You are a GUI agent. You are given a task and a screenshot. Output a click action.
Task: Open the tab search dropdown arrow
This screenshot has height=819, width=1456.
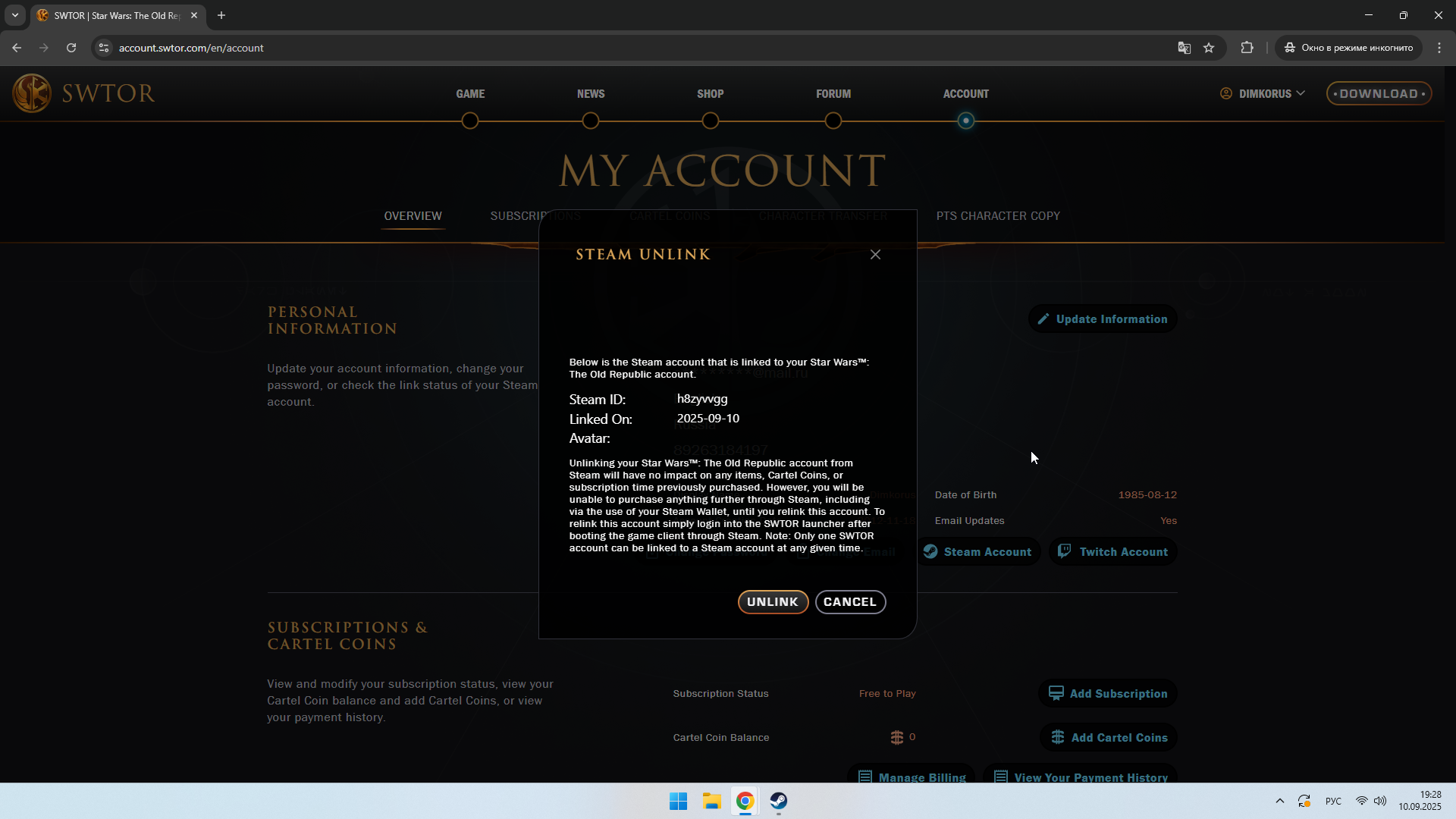pyautogui.click(x=15, y=15)
